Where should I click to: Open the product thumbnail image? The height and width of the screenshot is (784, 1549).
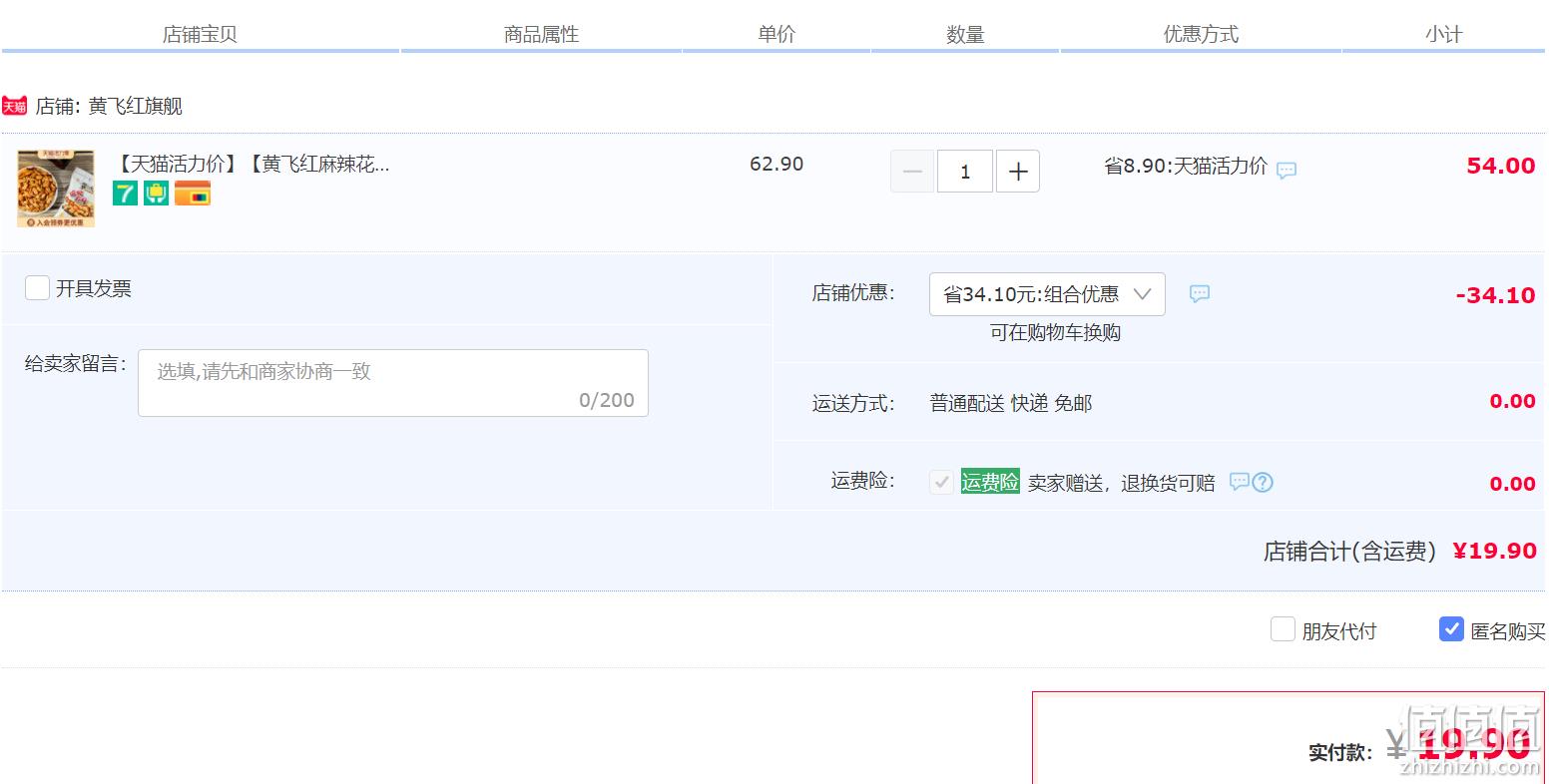click(56, 189)
